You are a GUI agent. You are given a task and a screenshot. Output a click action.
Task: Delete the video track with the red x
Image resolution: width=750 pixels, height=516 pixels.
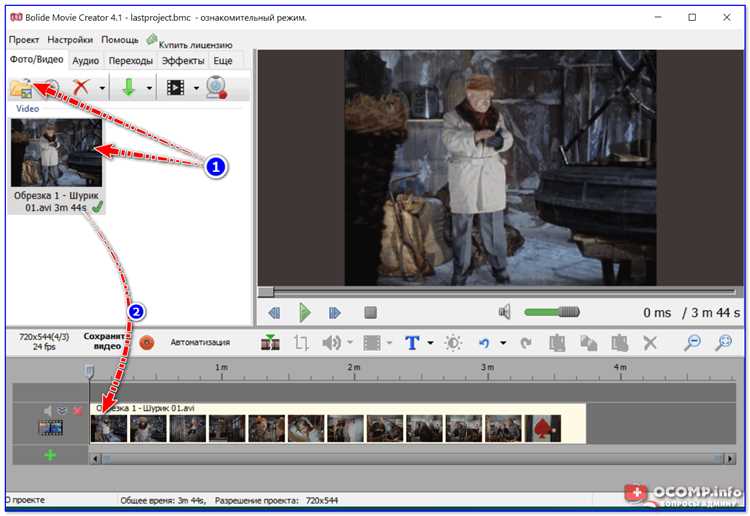pyautogui.click(x=77, y=410)
